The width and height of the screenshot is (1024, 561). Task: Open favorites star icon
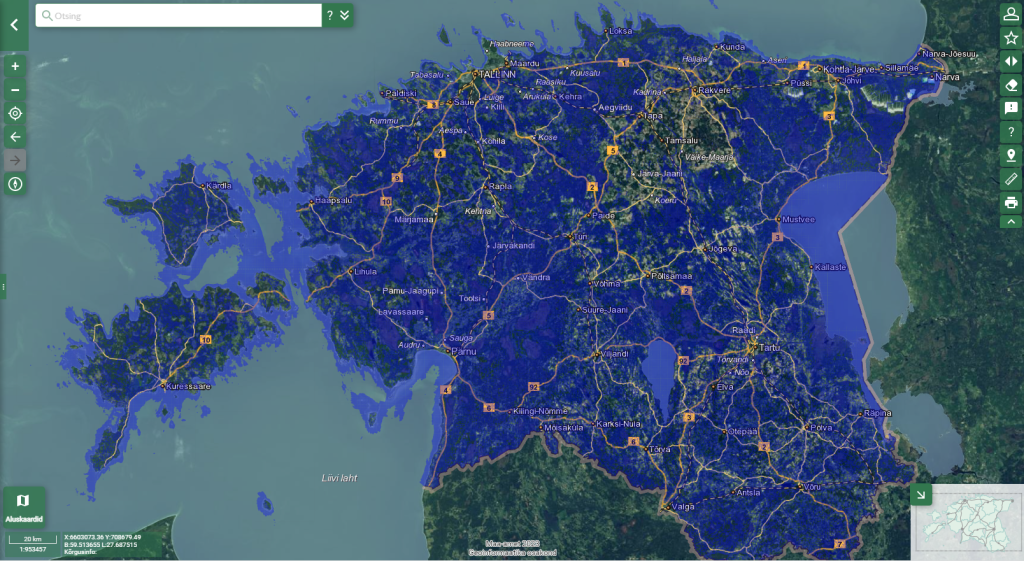[x=1011, y=38]
